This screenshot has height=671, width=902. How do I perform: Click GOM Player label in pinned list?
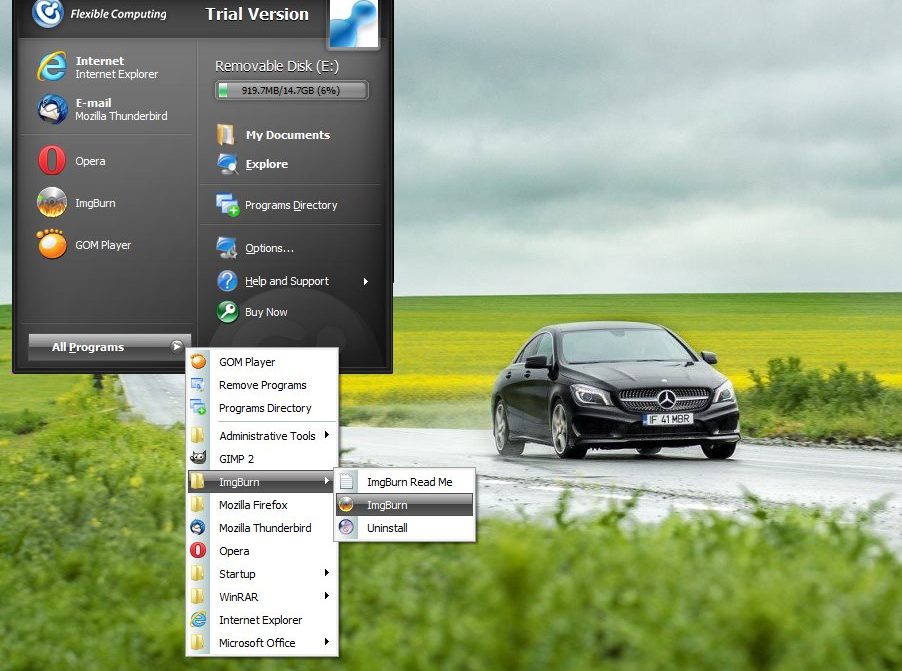tap(103, 245)
